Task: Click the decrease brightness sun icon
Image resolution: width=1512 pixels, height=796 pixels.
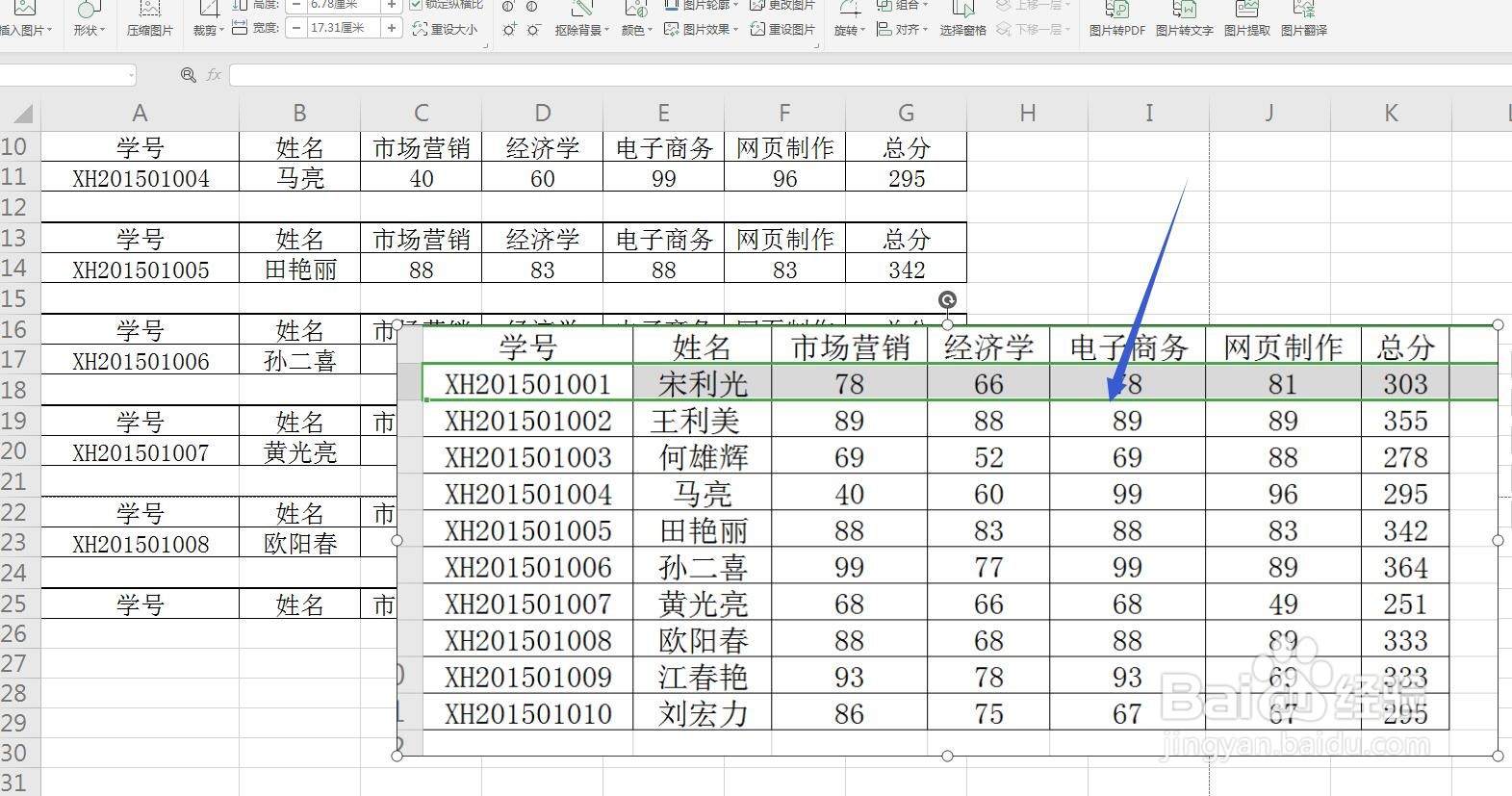Action: click(533, 30)
